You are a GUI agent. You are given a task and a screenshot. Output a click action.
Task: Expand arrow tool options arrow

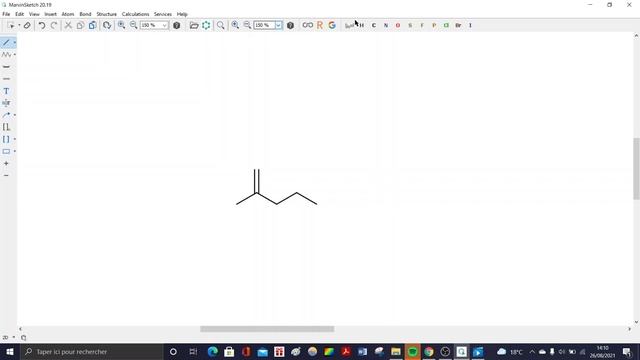(x=15, y=115)
